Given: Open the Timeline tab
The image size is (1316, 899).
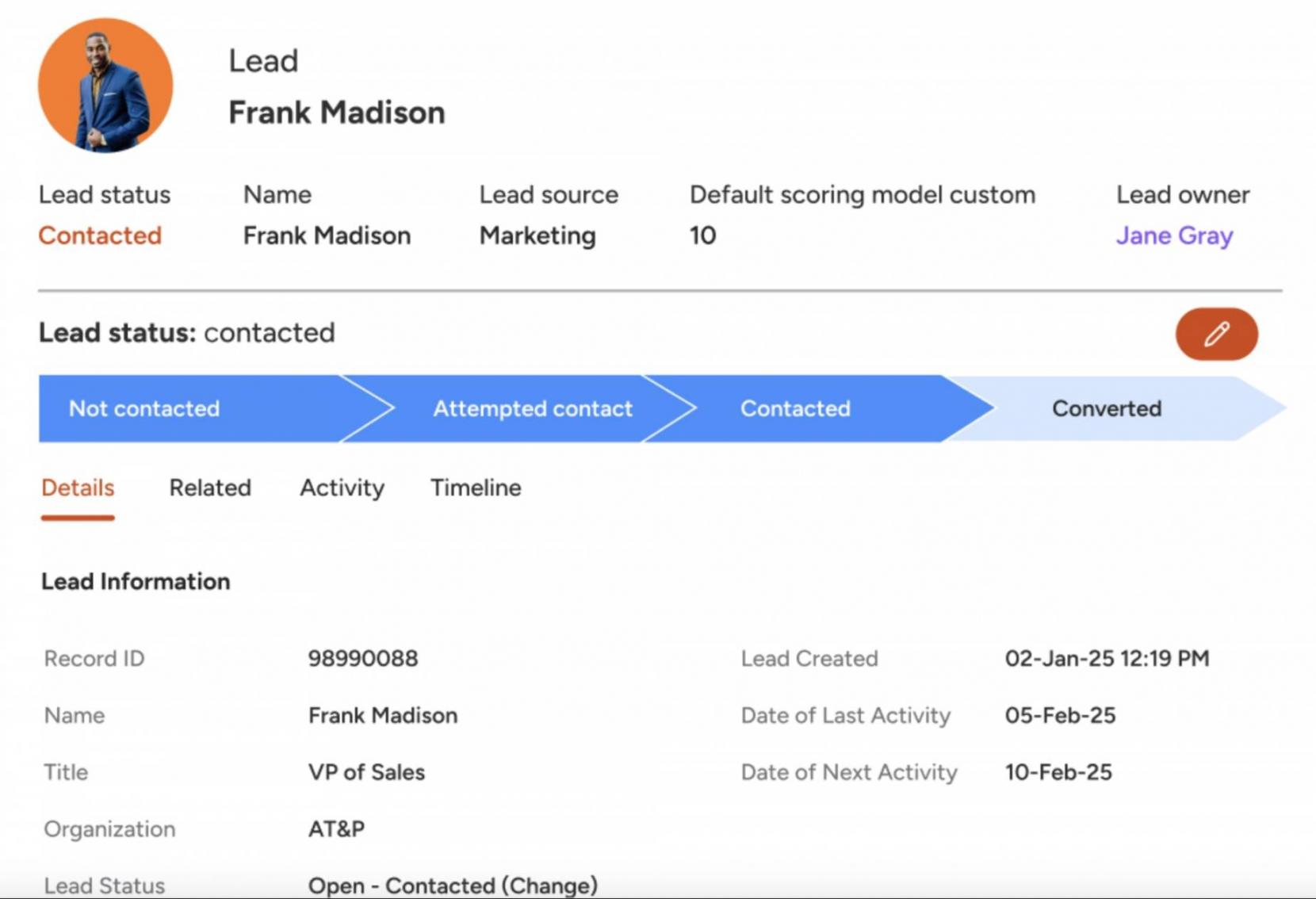Looking at the screenshot, I should [476, 488].
